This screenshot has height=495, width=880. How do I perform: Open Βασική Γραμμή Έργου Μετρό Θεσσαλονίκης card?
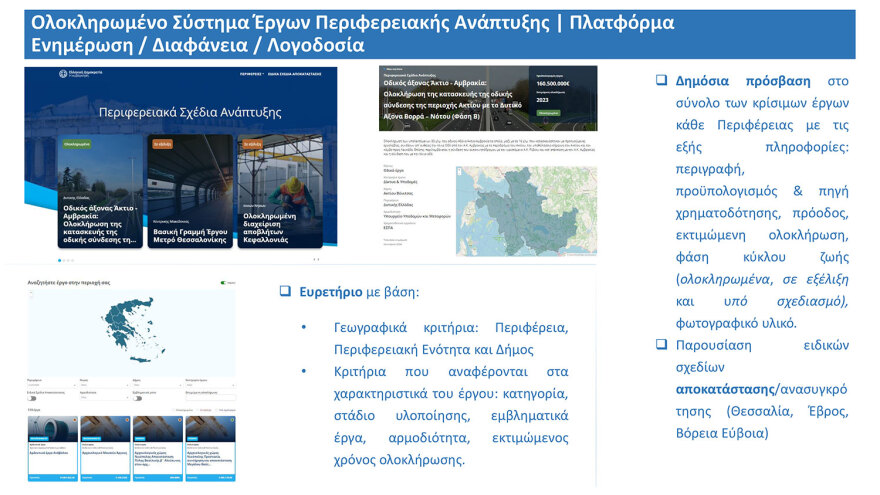click(190, 191)
